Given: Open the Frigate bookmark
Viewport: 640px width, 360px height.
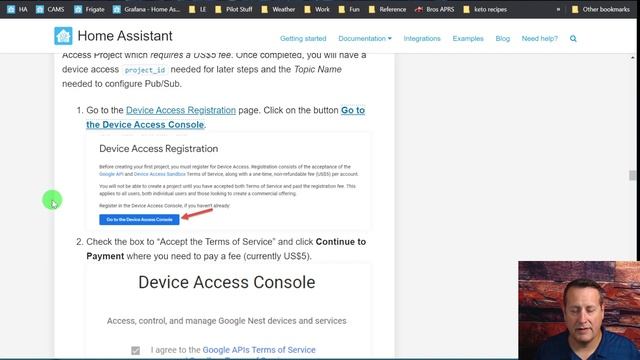Looking at the screenshot, I should (x=89, y=9).
